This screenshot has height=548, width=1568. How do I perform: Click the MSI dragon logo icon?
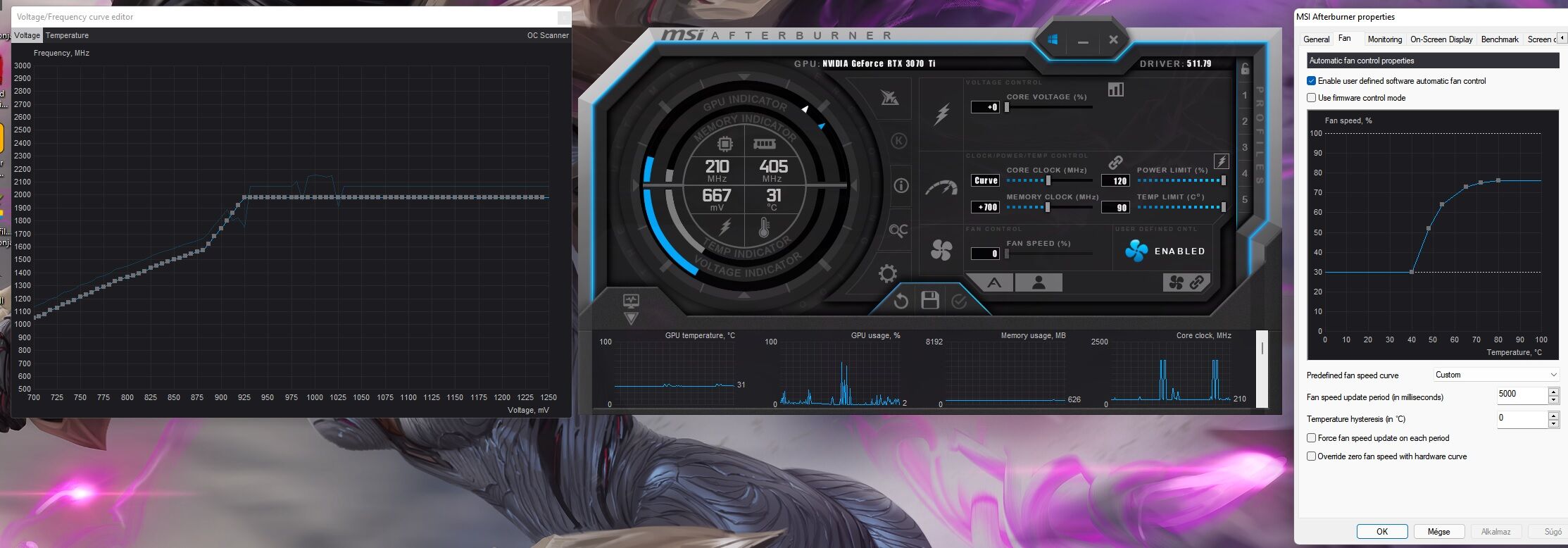click(890, 97)
